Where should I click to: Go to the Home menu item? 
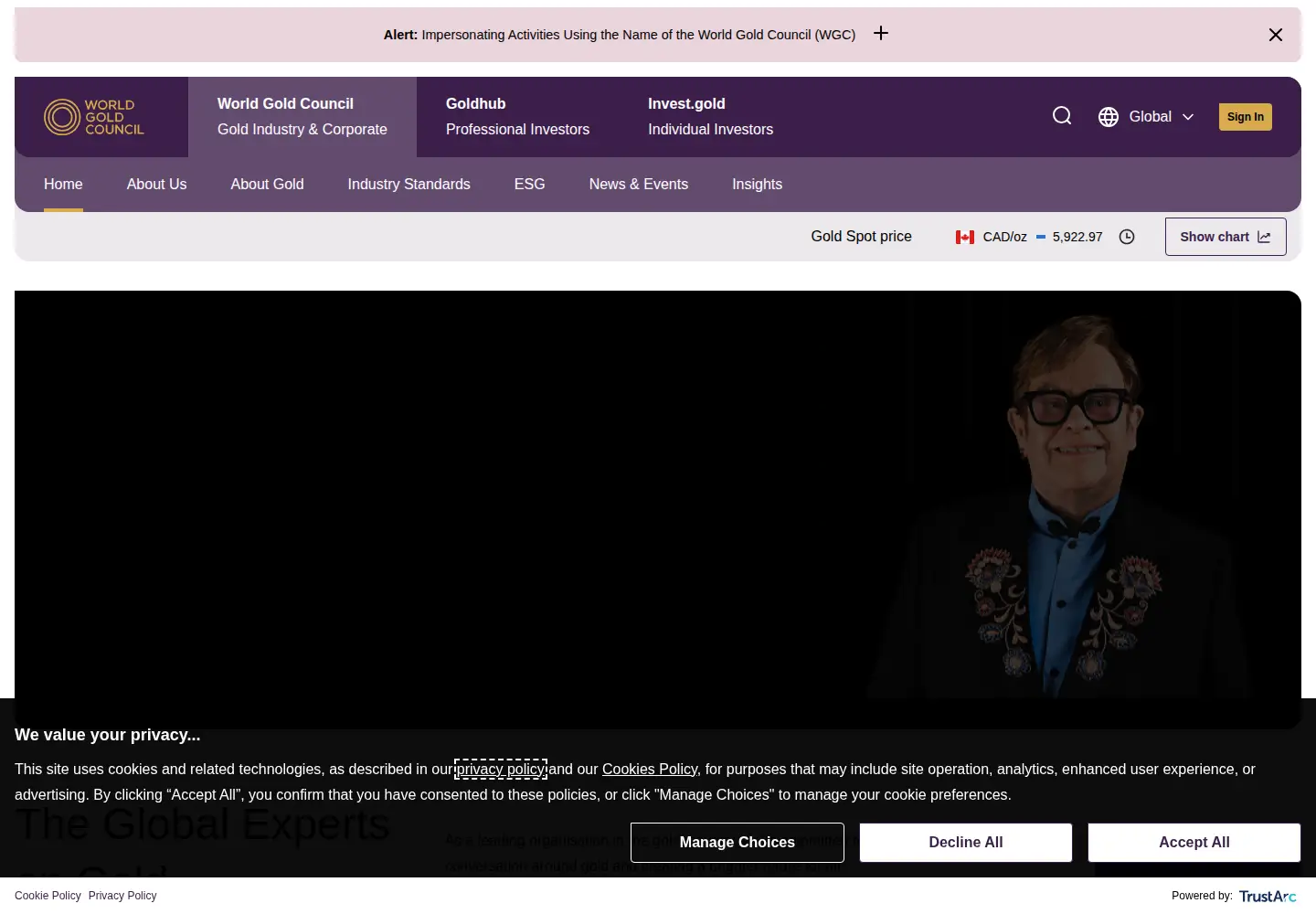[x=63, y=185]
